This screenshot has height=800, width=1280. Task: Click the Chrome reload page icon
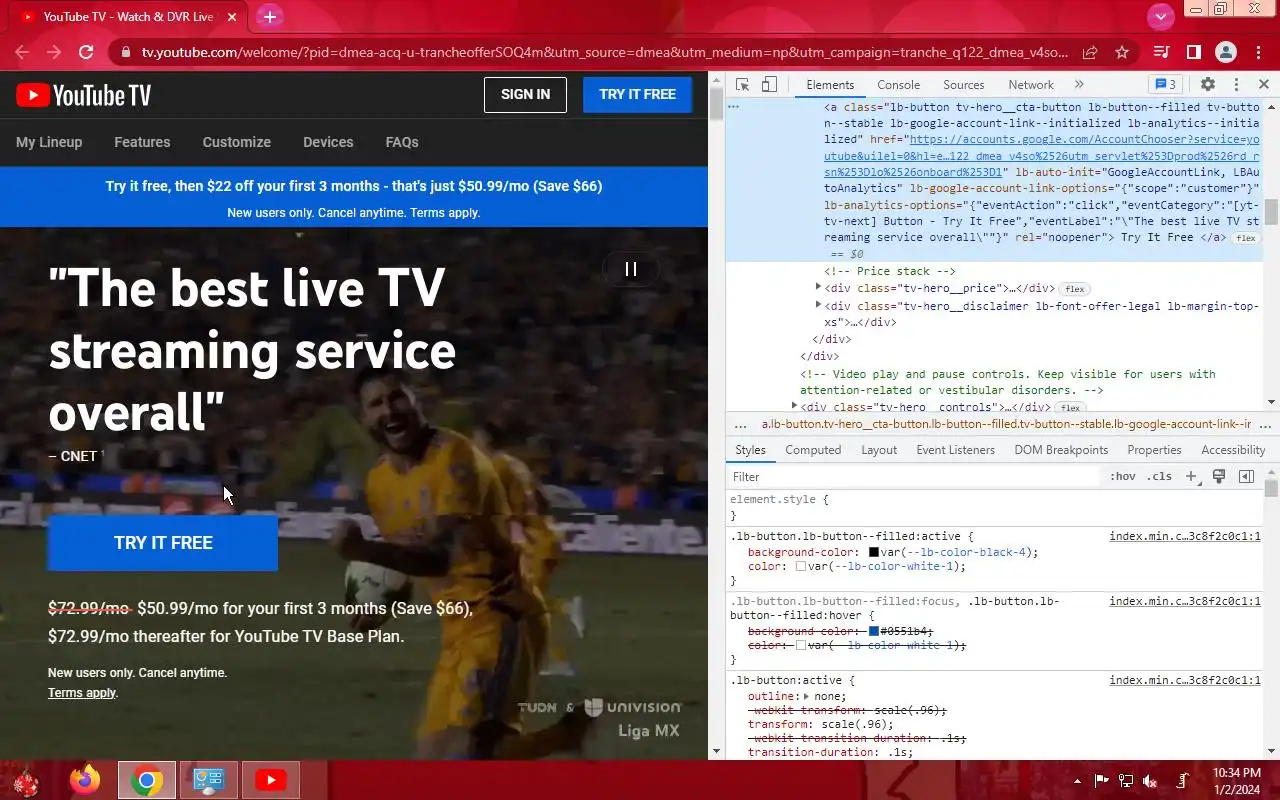click(86, 52)
